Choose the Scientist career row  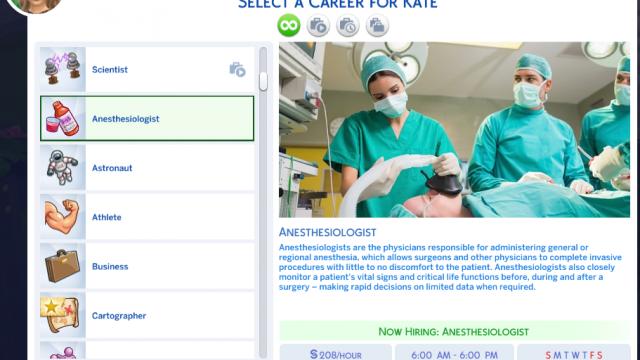(x=147, y=69)
